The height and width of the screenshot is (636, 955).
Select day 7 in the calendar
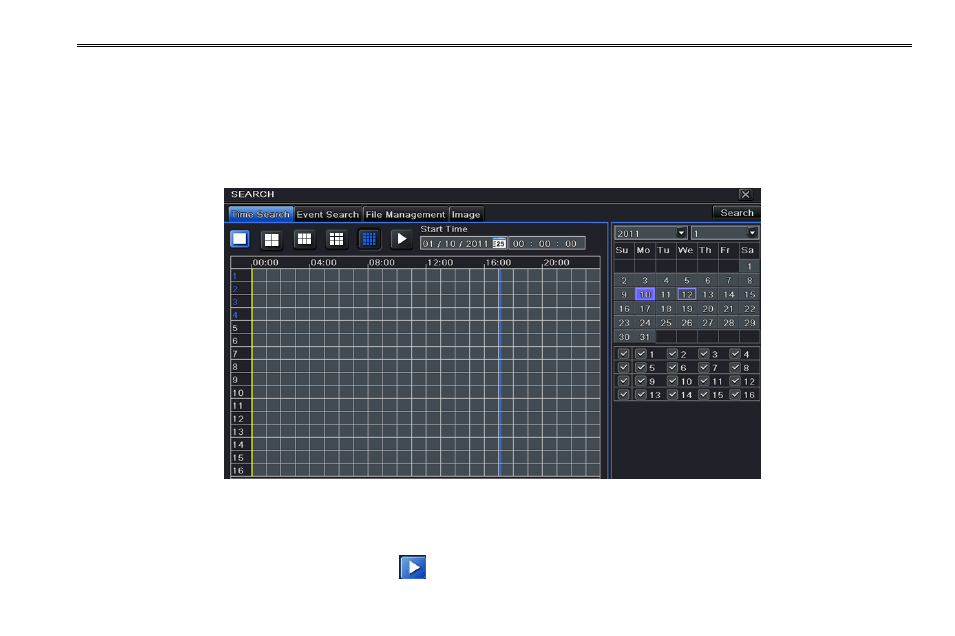pos(728,280)
